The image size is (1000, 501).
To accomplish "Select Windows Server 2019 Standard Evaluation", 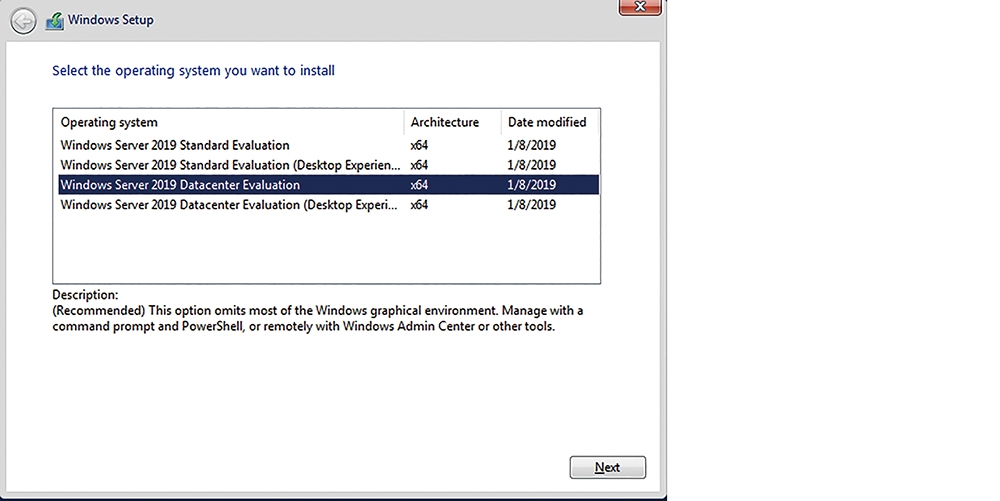I will (x=328, y=145).
